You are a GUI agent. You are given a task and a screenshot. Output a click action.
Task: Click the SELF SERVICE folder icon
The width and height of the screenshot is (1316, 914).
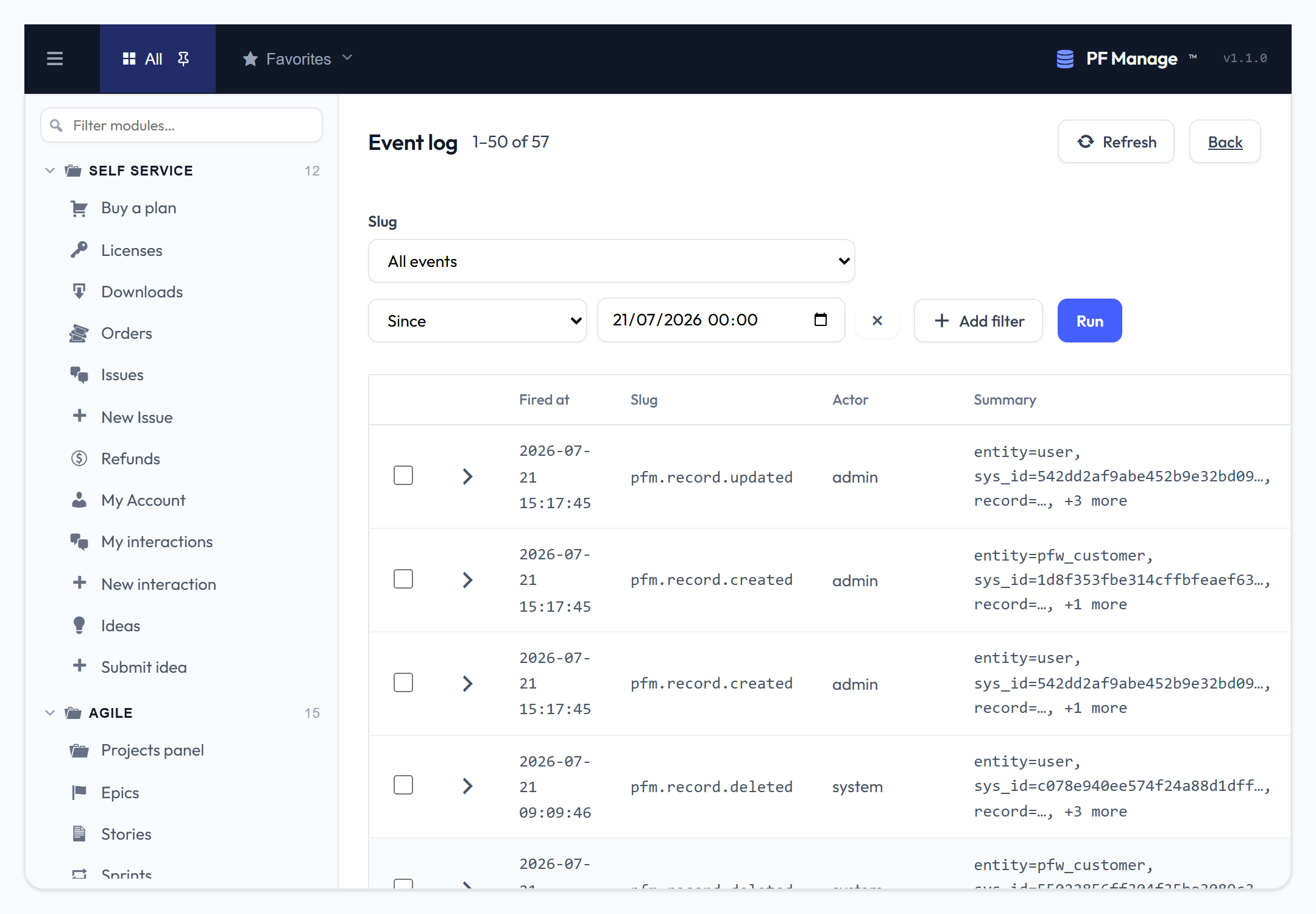click(73, 170)
